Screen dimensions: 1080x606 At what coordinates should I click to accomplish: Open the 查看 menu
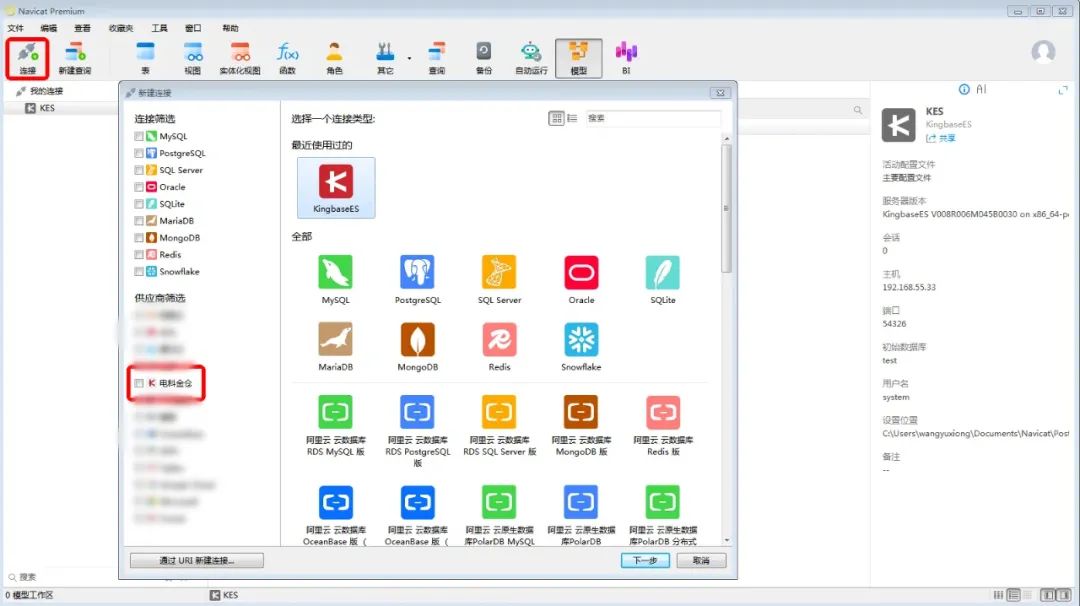coord(83,28)
